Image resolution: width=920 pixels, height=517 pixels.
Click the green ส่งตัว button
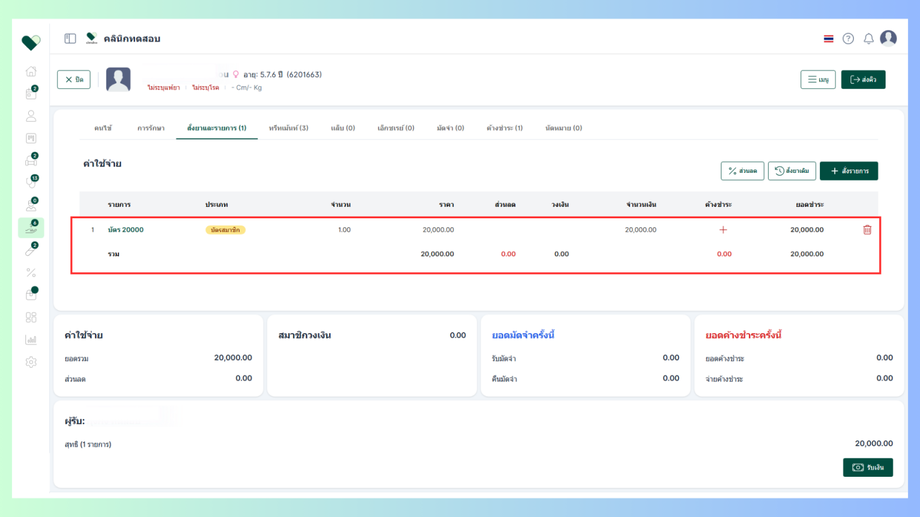(x=863, y=79)
